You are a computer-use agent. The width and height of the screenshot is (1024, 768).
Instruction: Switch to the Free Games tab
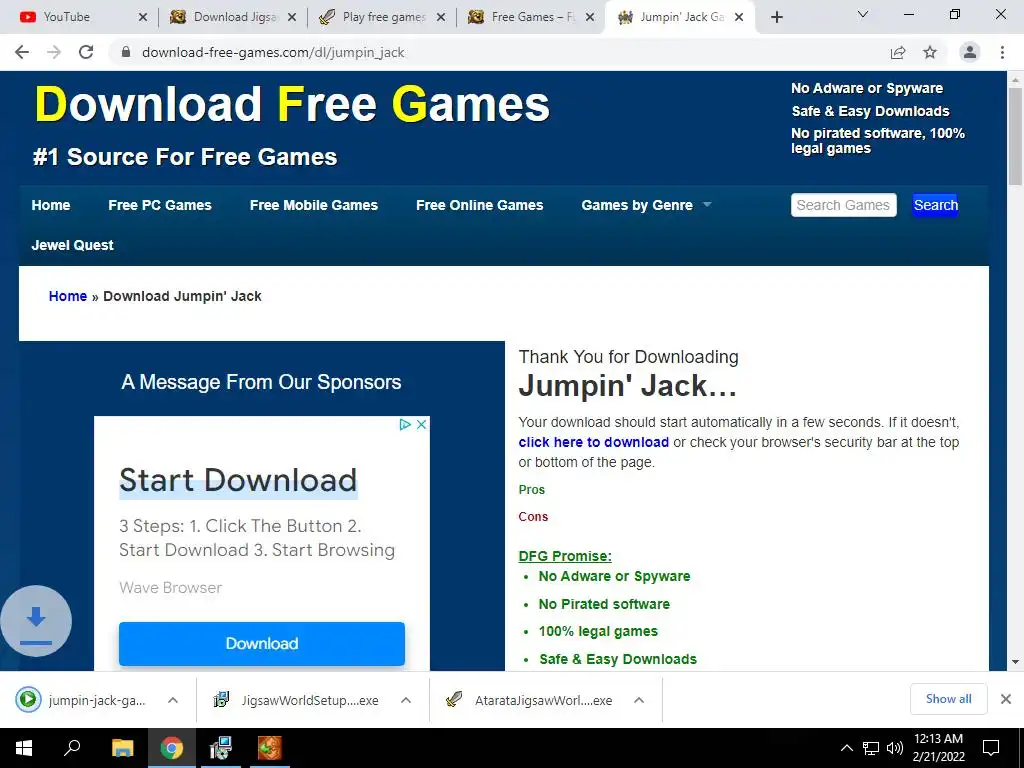click(522, 17)
